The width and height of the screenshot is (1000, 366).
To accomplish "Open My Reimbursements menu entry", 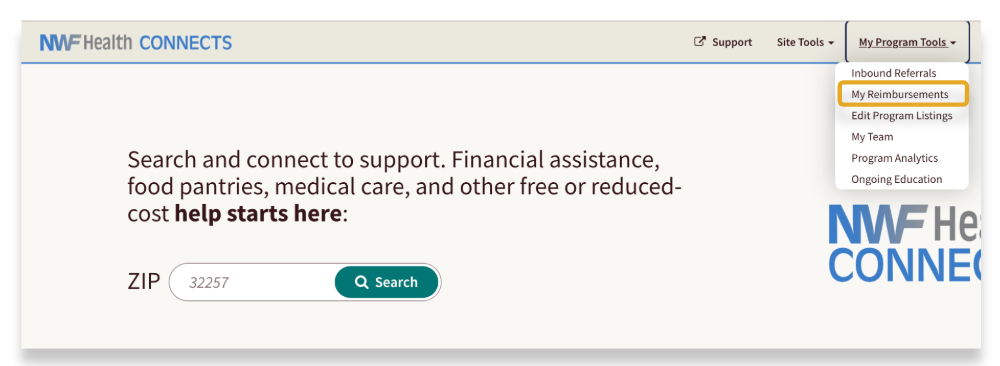I will (900, 94).
